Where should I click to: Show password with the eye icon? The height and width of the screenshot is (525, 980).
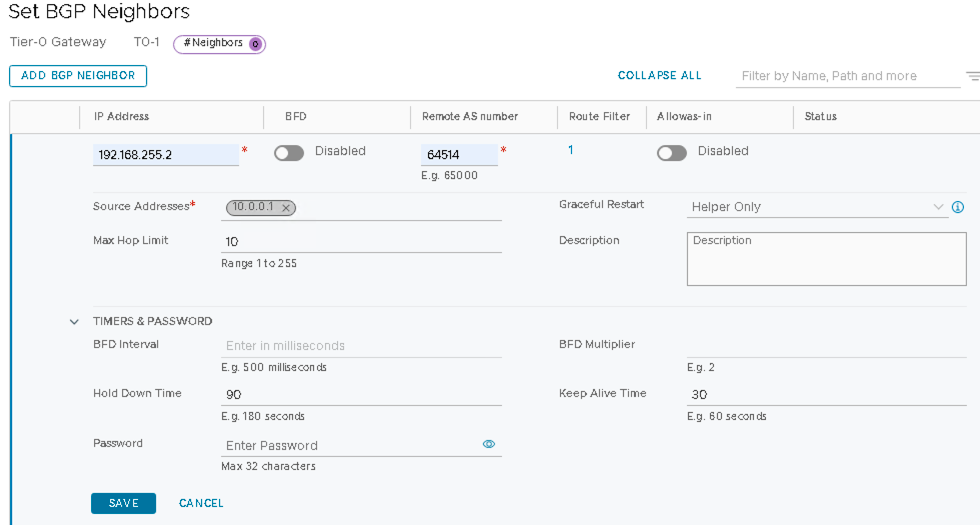[x=489, y=444]
